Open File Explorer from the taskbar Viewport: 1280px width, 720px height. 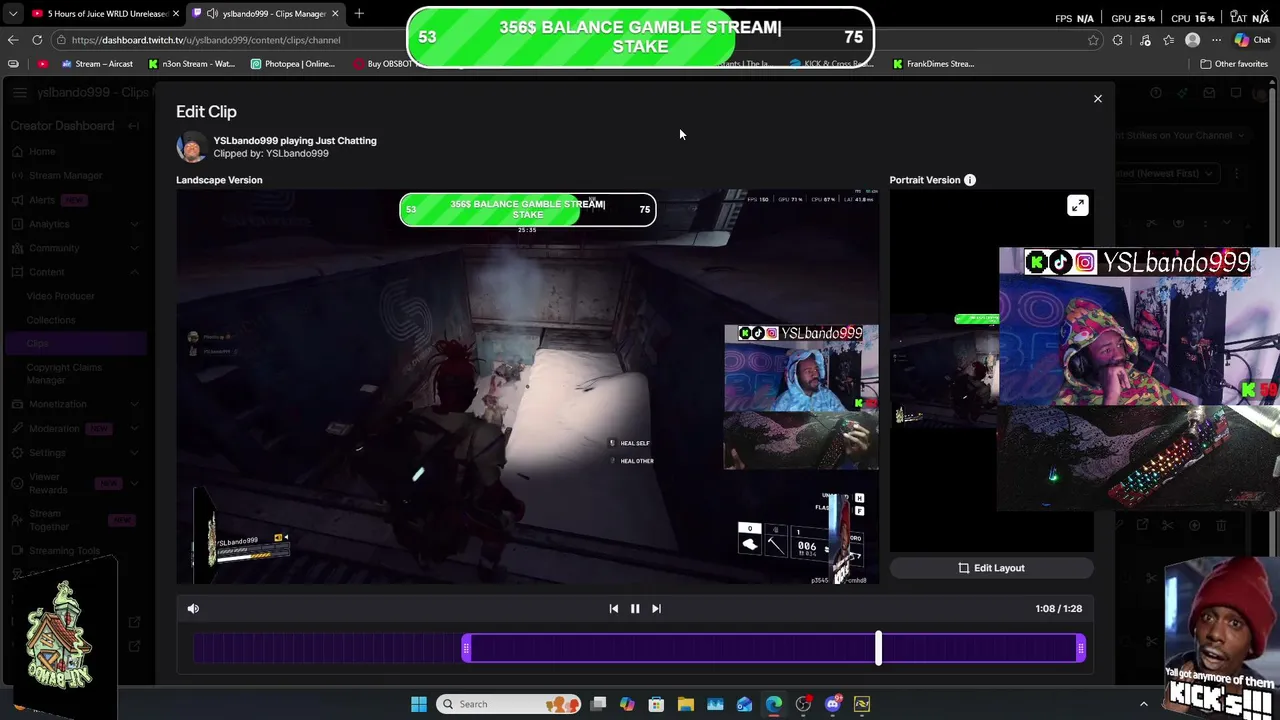pyautogui.click(x=686, y=704)
